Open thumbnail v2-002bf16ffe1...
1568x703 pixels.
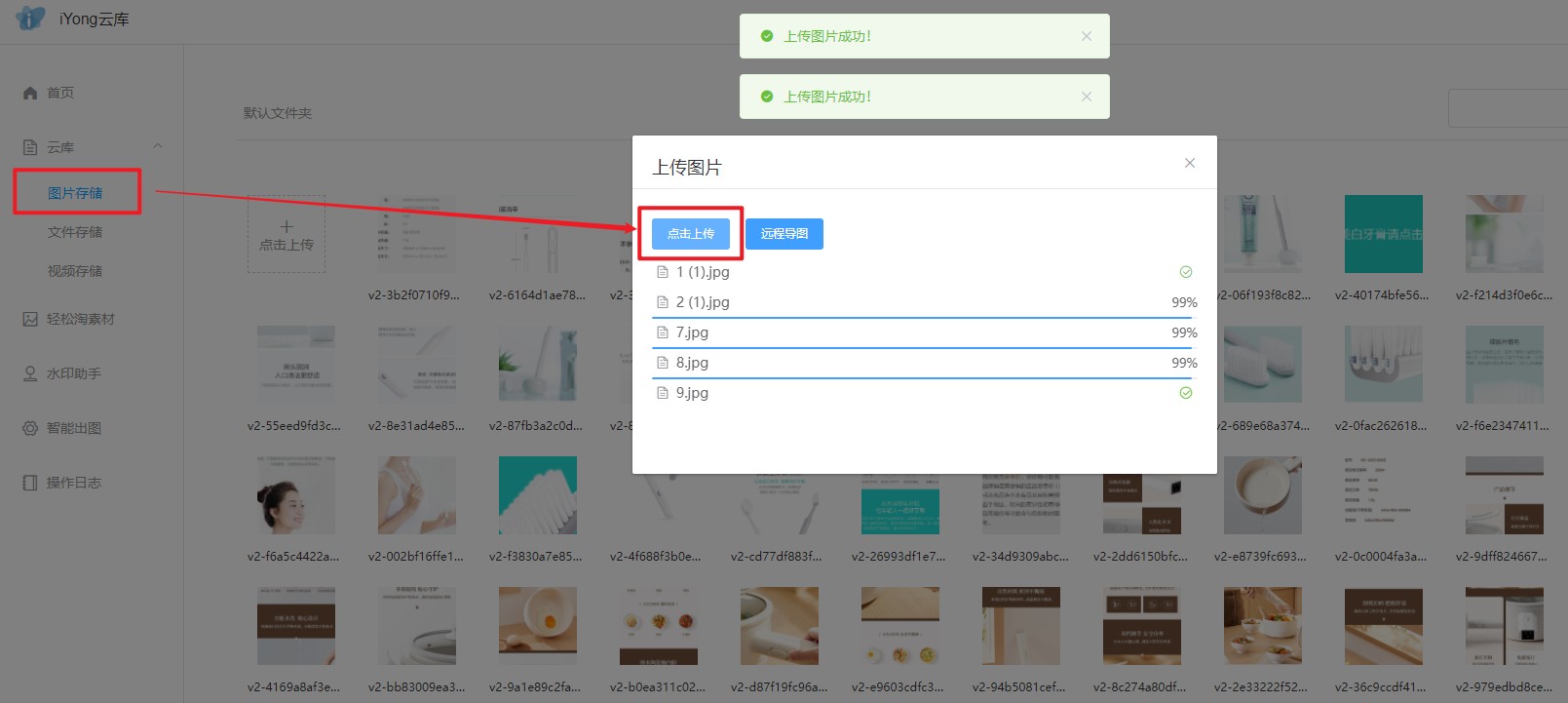(x=417, y=495)
